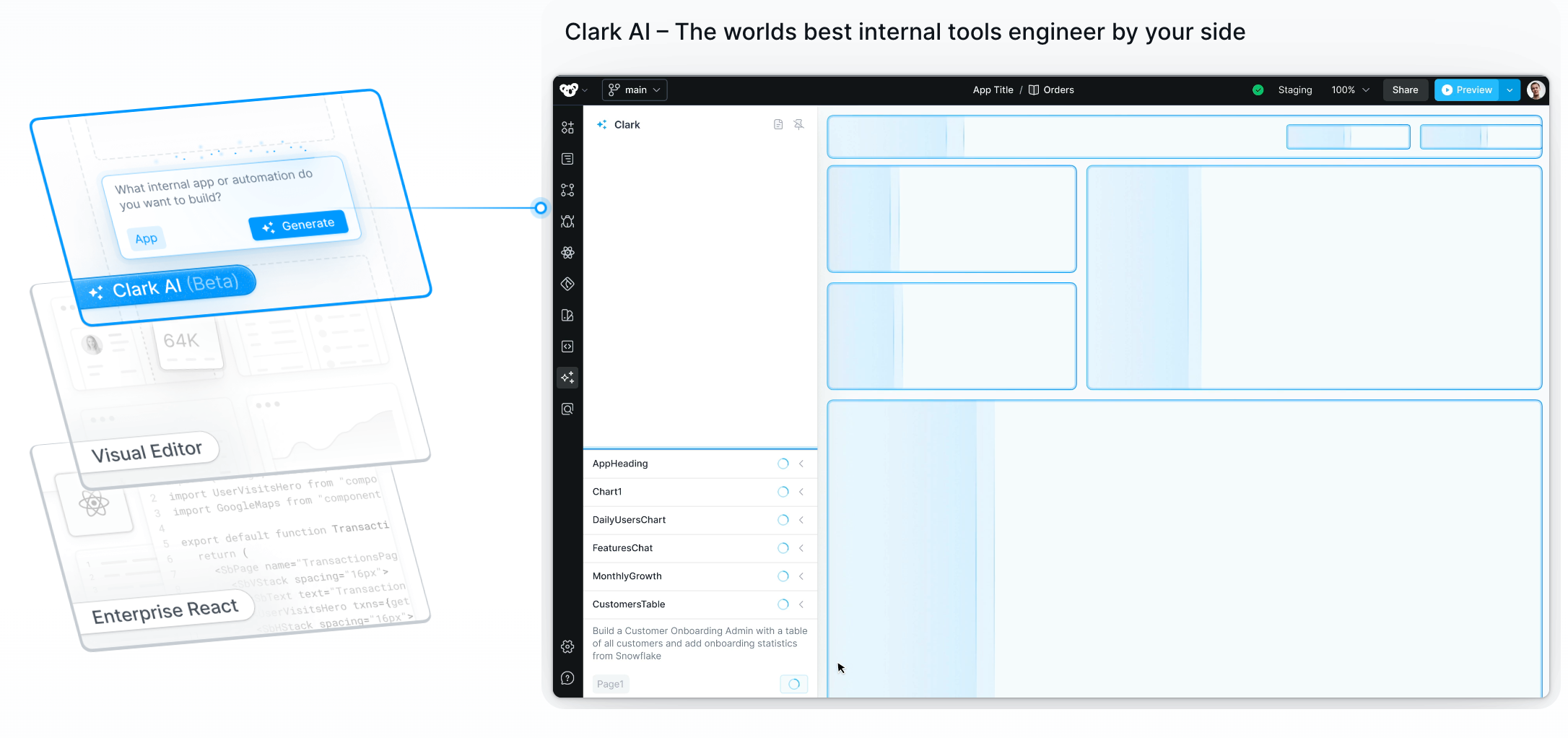Open the theme customization panel
This screenshot has height=738, width=1568.
coord(567,316)
